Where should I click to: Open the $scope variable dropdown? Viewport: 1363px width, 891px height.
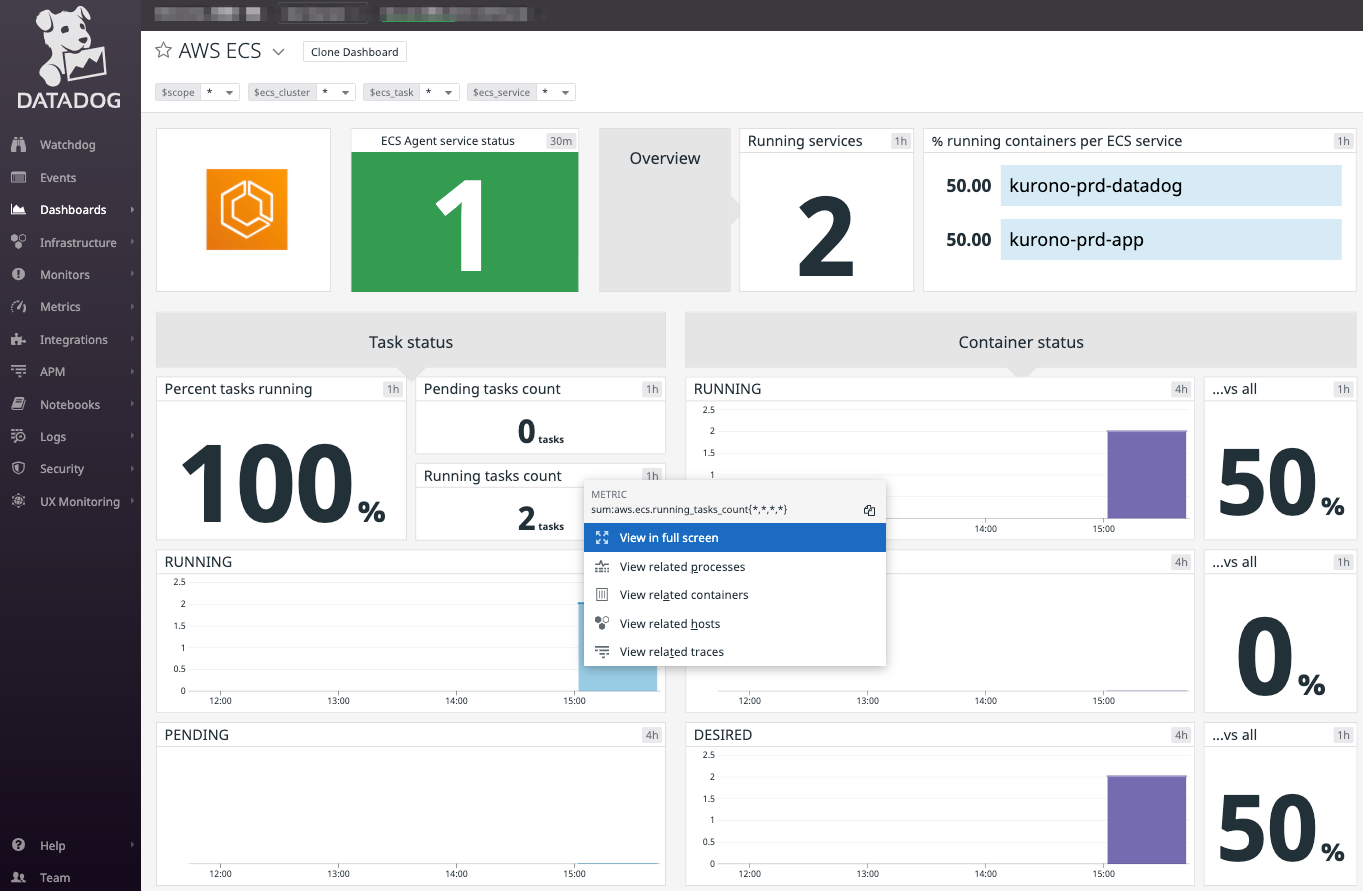(220, 92)
